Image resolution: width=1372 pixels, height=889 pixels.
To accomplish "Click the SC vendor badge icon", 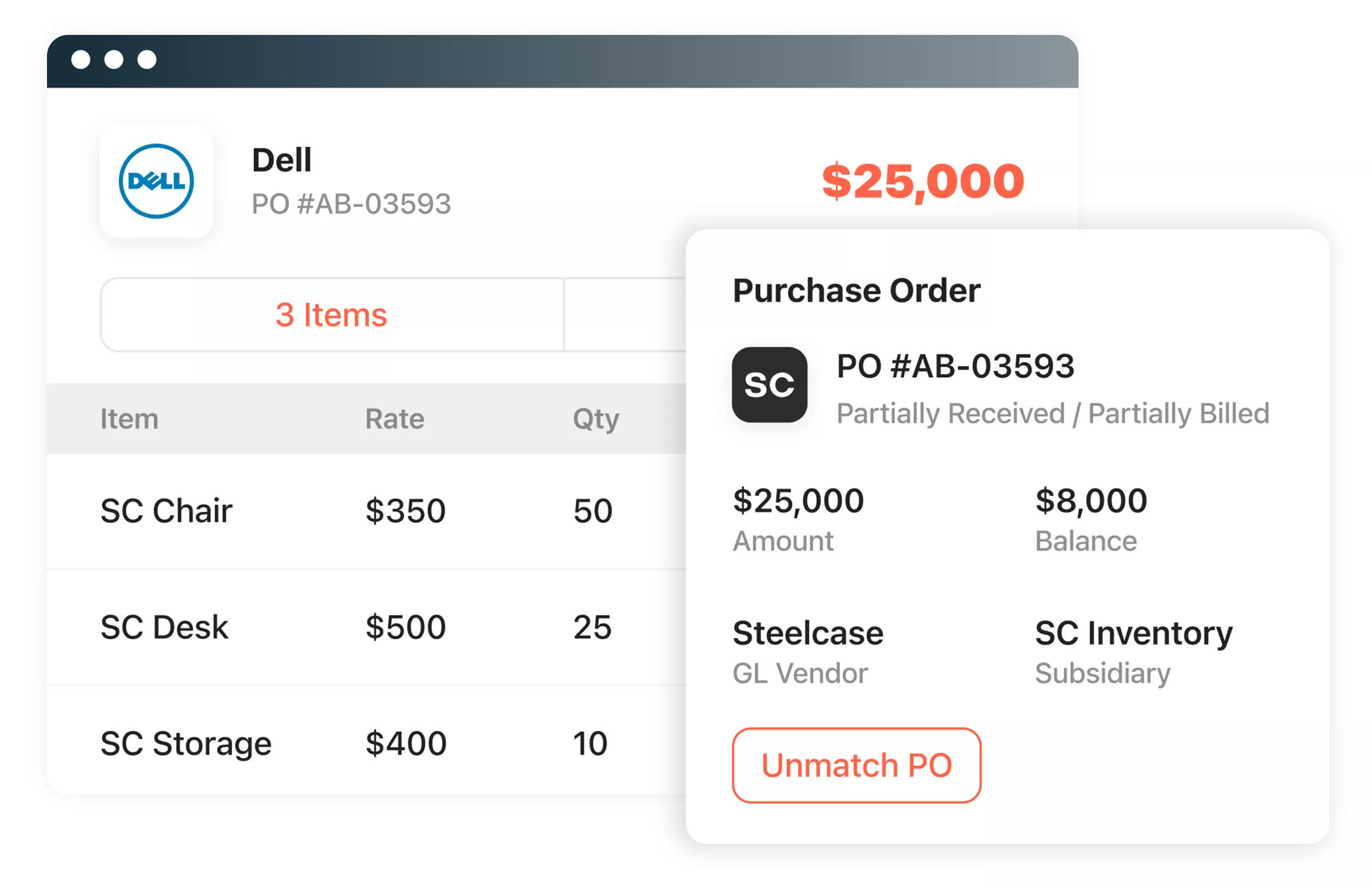I will click(769, 385).
